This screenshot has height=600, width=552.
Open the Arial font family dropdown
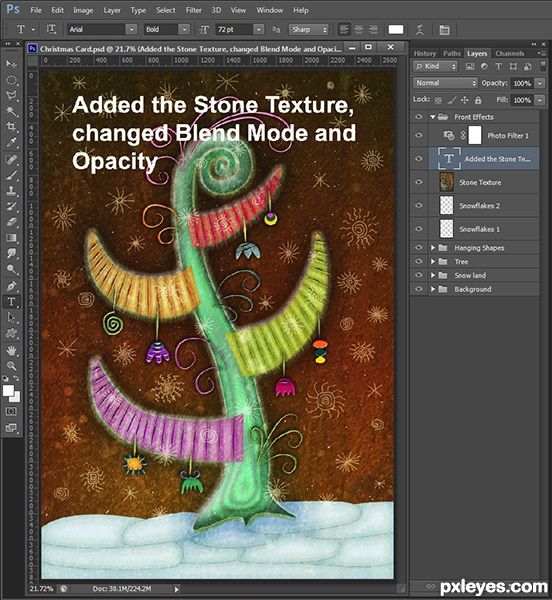[x=102, y=29]
